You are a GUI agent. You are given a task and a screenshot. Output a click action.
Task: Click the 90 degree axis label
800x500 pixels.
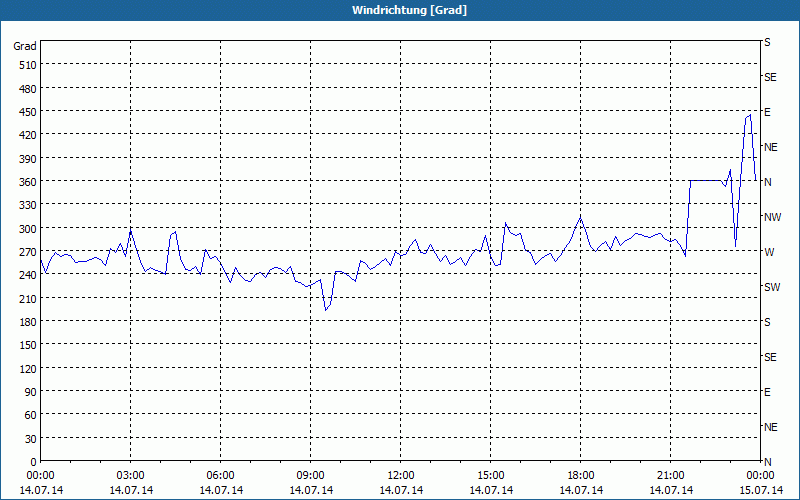31,392
